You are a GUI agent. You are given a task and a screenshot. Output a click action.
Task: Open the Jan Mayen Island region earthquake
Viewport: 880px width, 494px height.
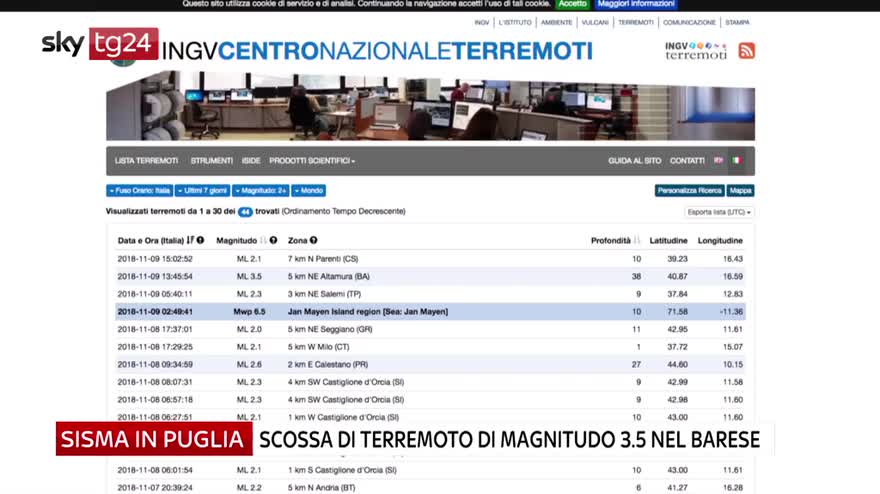point(367,311)
